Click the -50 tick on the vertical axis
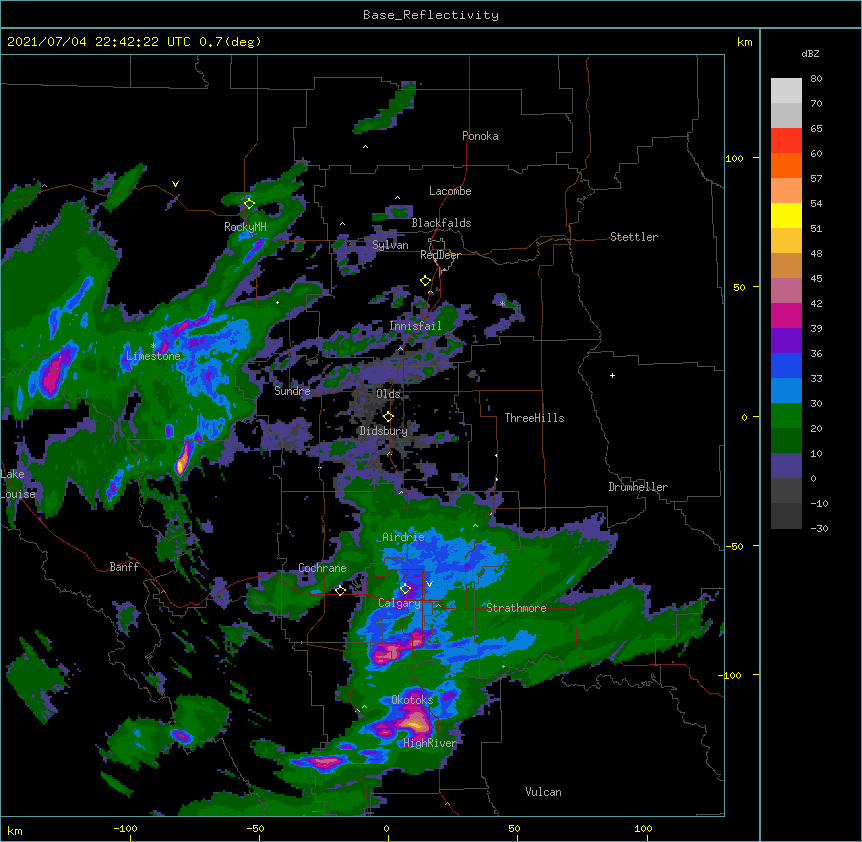Image resolution: width=862 pixels, height=842 pixels. click(734, 546)
